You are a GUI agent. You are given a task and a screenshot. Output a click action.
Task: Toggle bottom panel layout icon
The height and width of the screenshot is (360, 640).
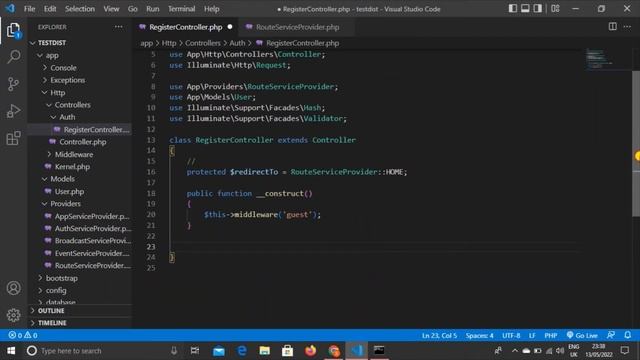525,8
